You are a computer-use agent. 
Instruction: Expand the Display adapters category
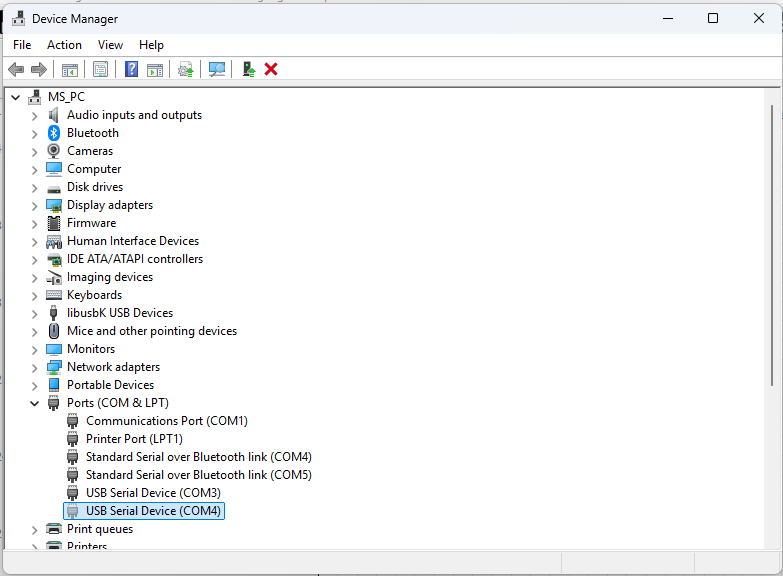click(x=34, y=206)
